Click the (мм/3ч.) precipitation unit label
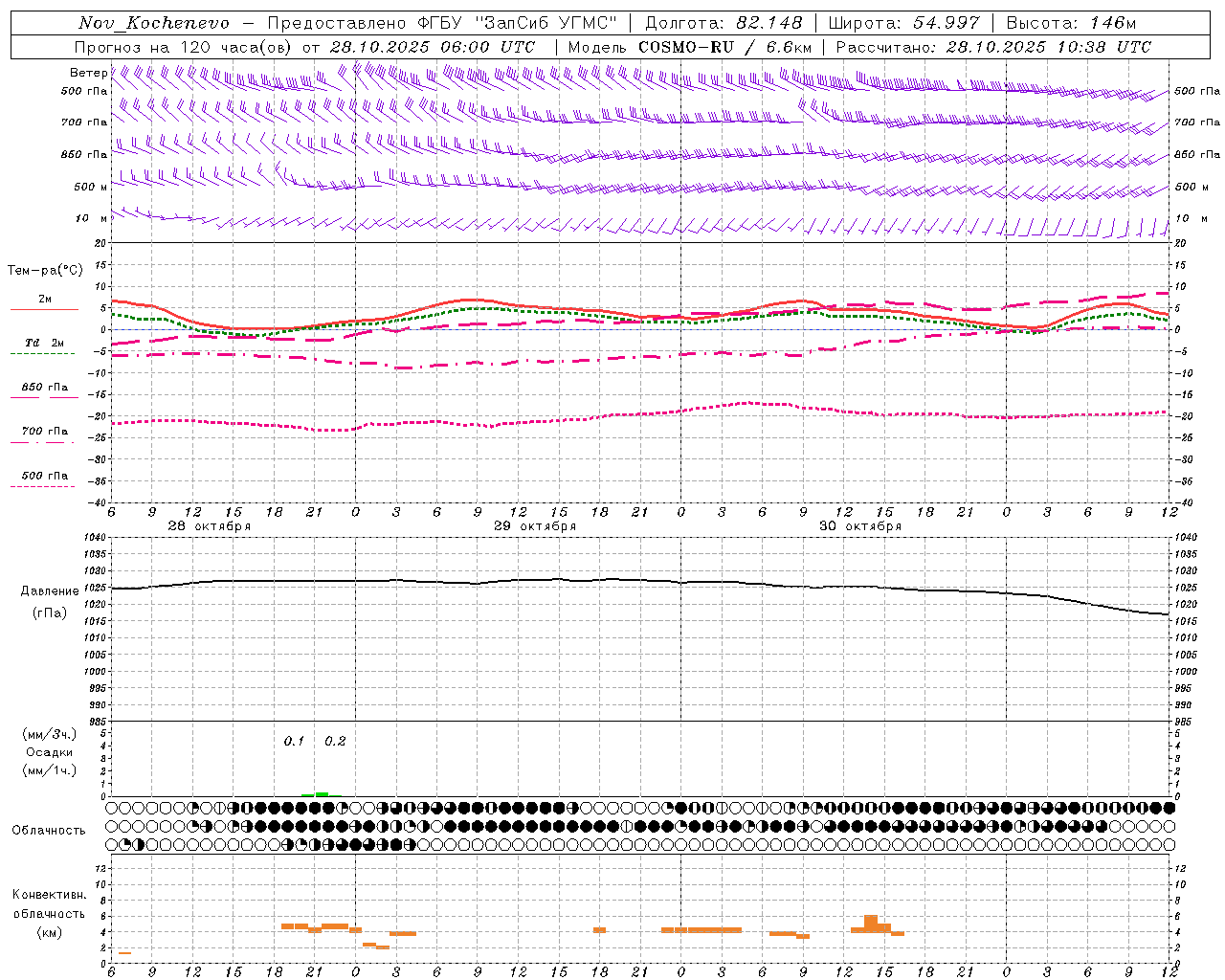Screen dimensions: 1225x980 click(49, 735)
